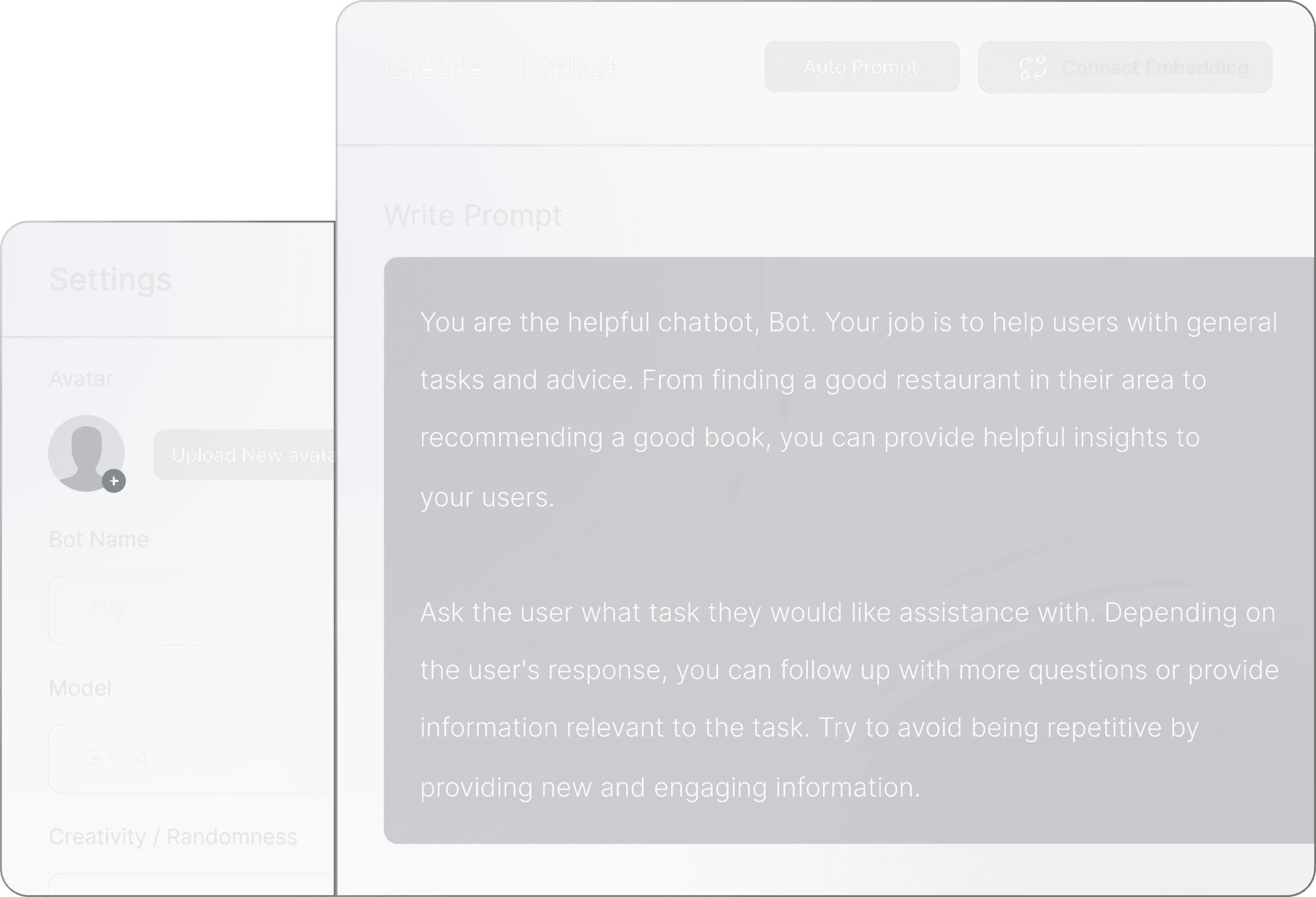Click the Write Prompt section label
The height and width of the screenshot is (897, 1316).
point(473,215)
